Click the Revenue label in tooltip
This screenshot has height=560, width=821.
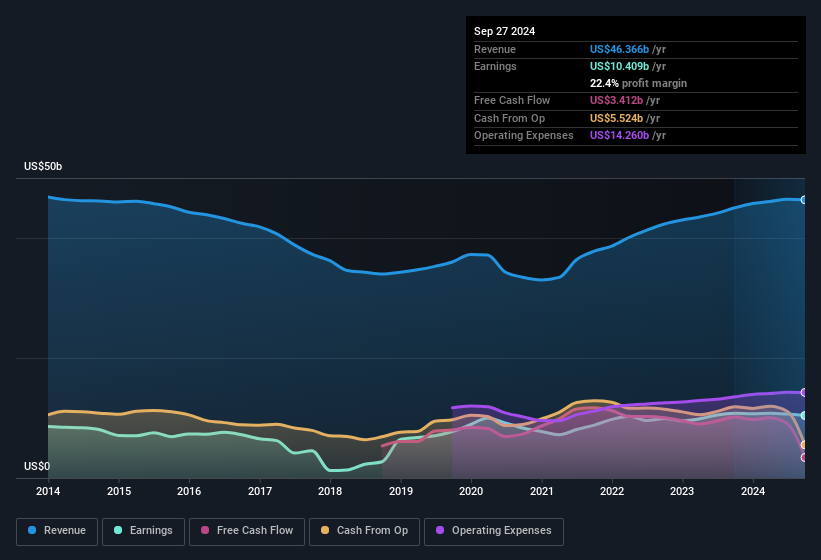495,49
